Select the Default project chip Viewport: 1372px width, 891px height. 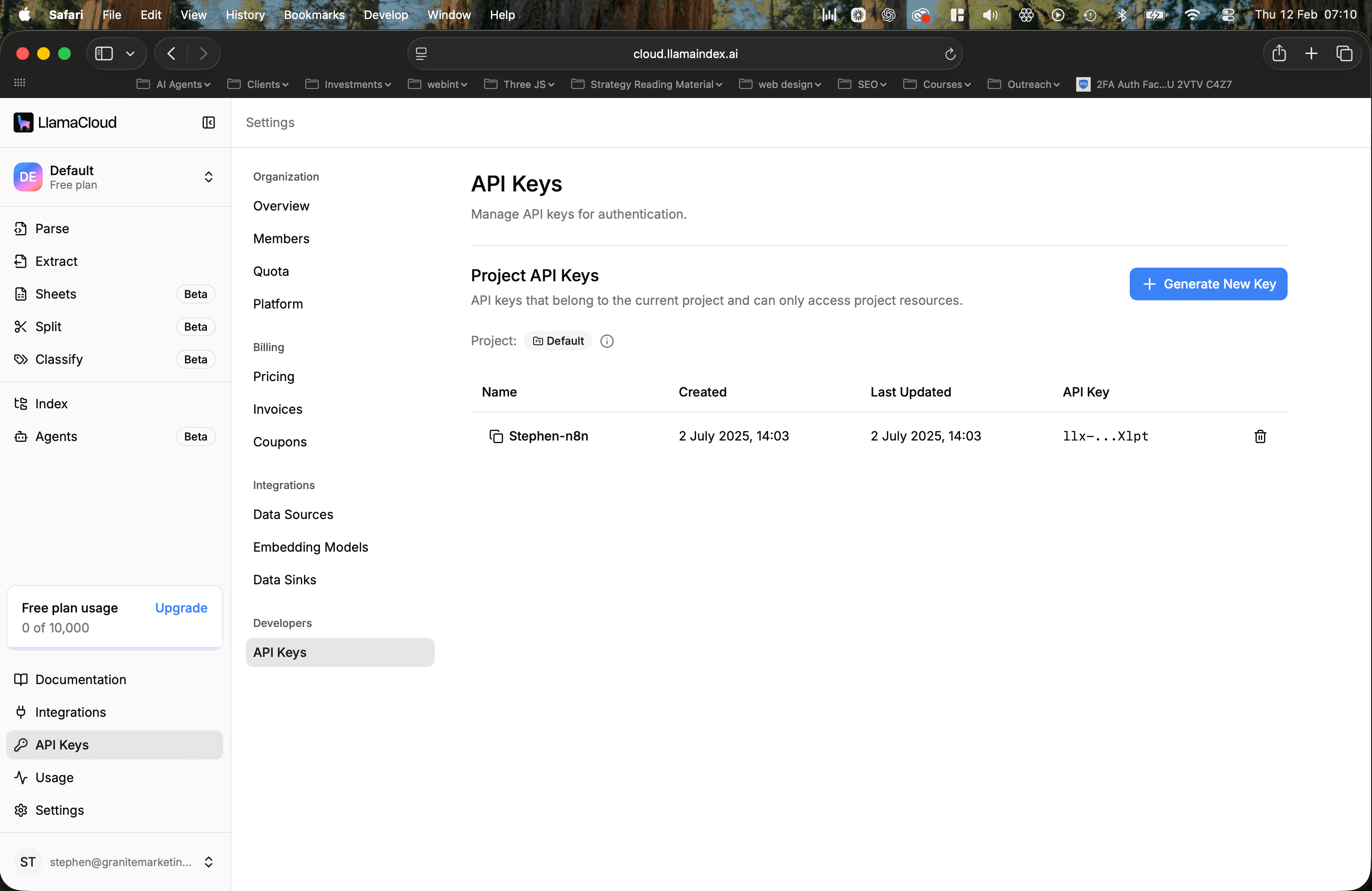tap(558, 341)
